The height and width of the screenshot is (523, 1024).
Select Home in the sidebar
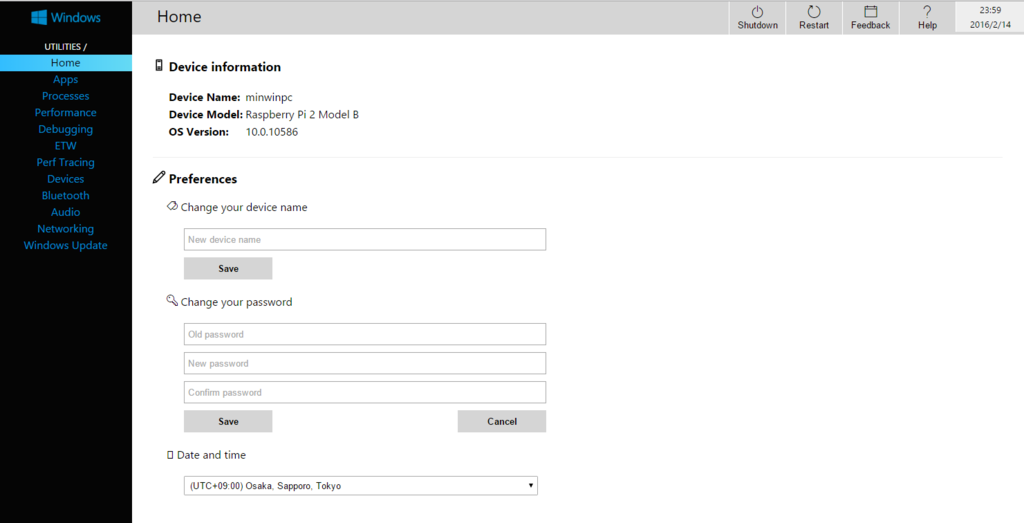[x=65, y=63]
